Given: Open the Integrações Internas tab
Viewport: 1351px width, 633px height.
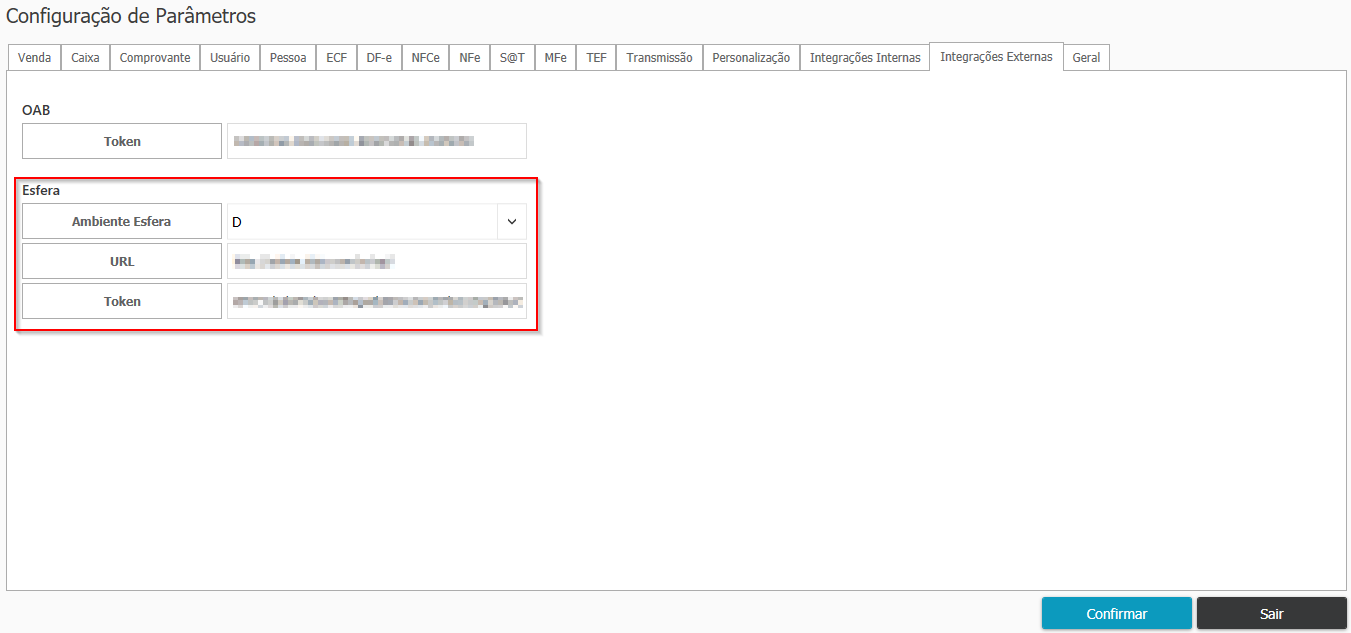Looking at the screenshot, I should tap(865, 58).
